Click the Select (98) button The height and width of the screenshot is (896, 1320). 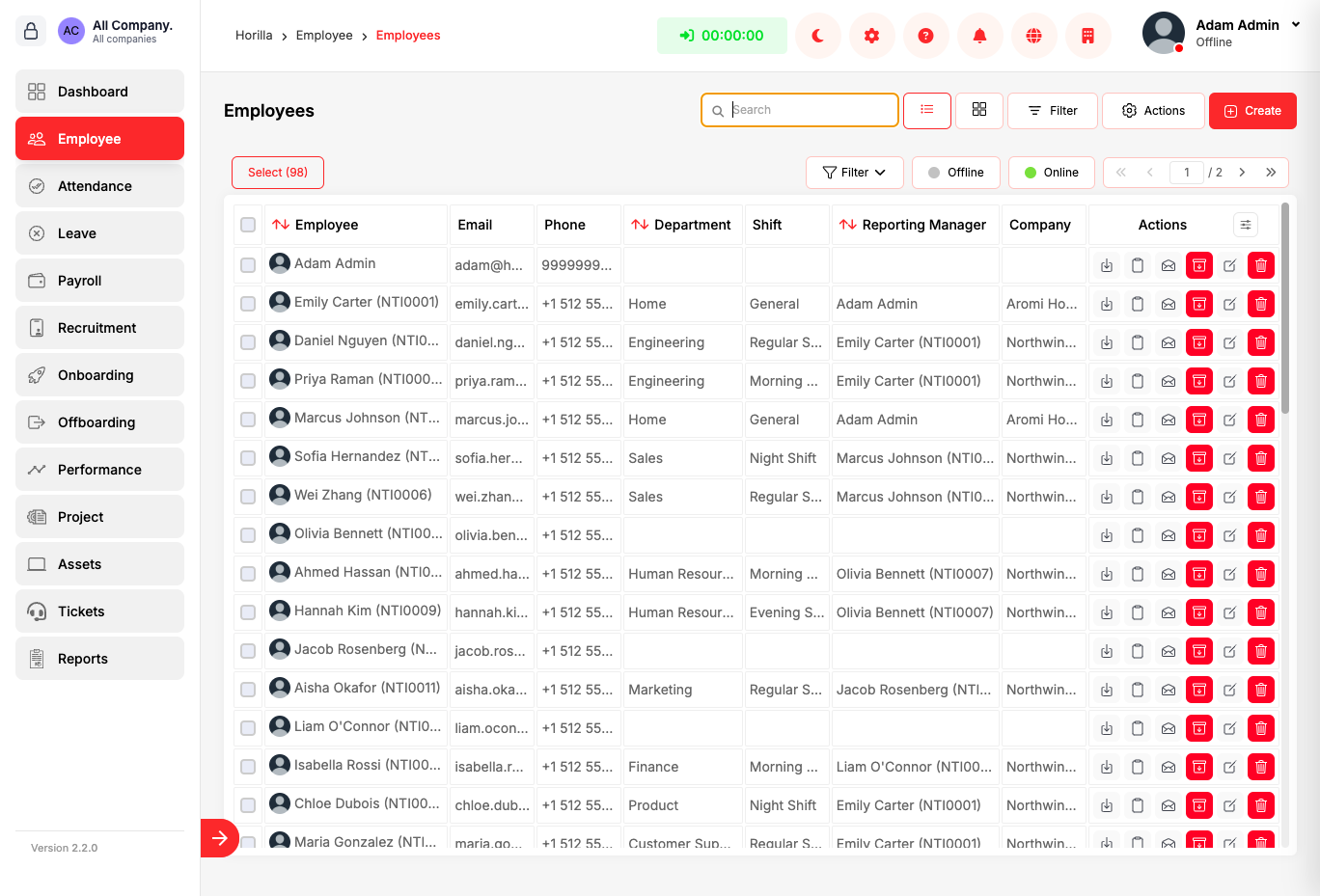[x=278, y=173]
